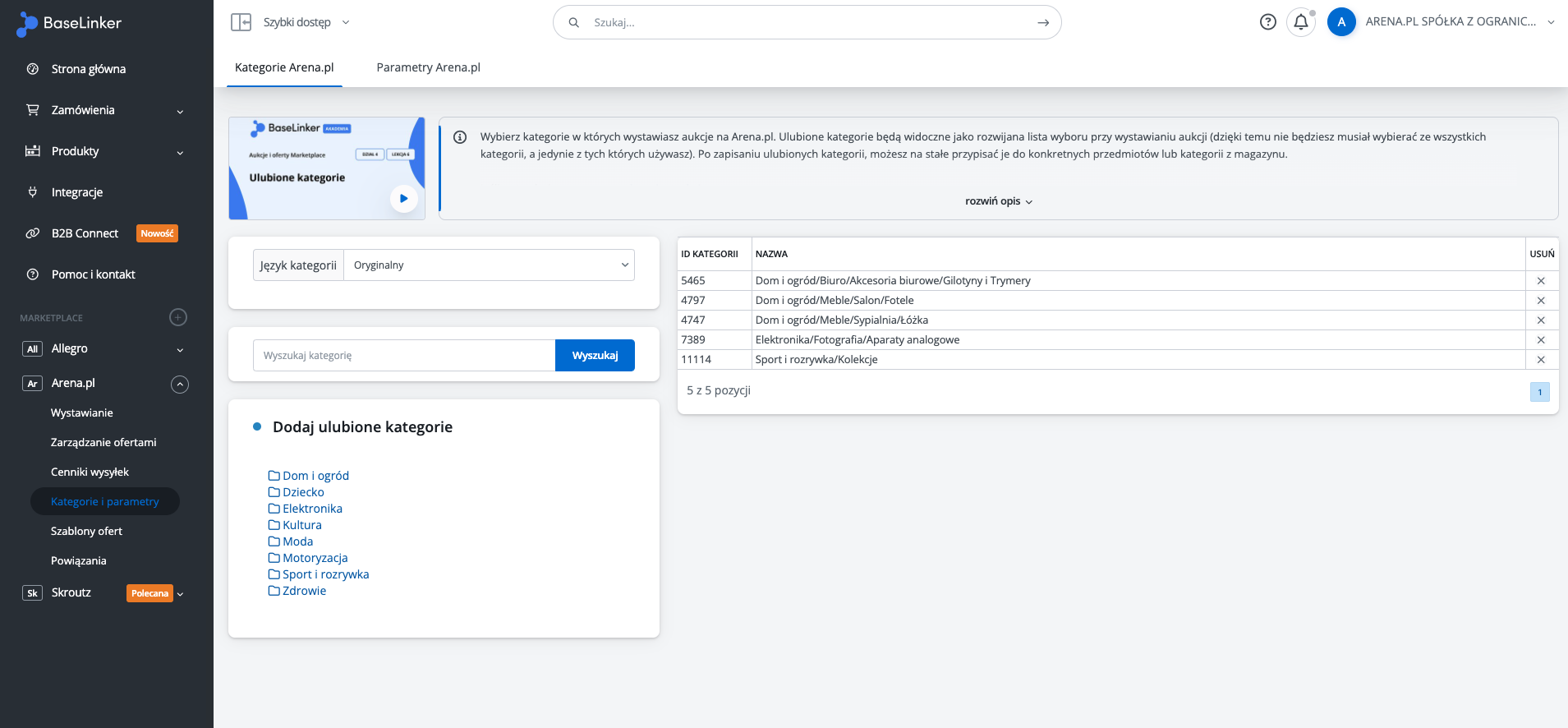1568x728 pixels.
Task: Toggle the sidebar panel layout icon
Action: point(241,22)
